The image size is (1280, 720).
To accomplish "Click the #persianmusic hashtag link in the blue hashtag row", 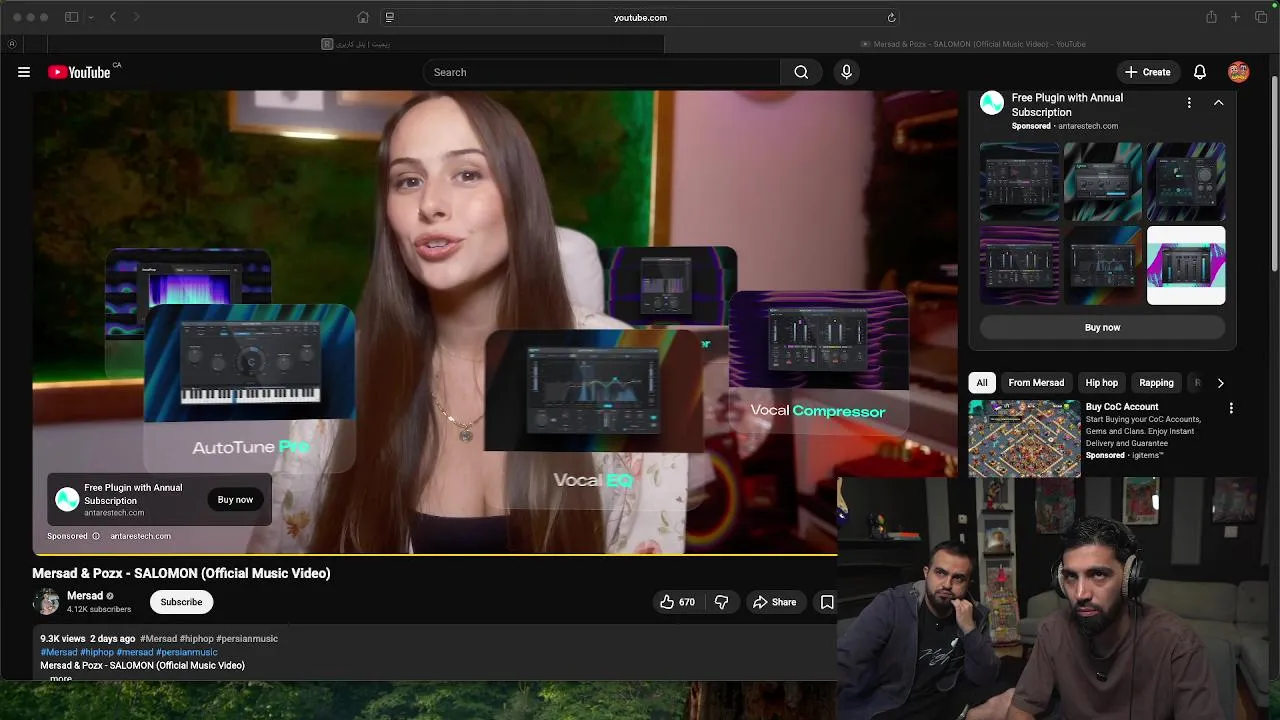I will (x=187, y=652).
